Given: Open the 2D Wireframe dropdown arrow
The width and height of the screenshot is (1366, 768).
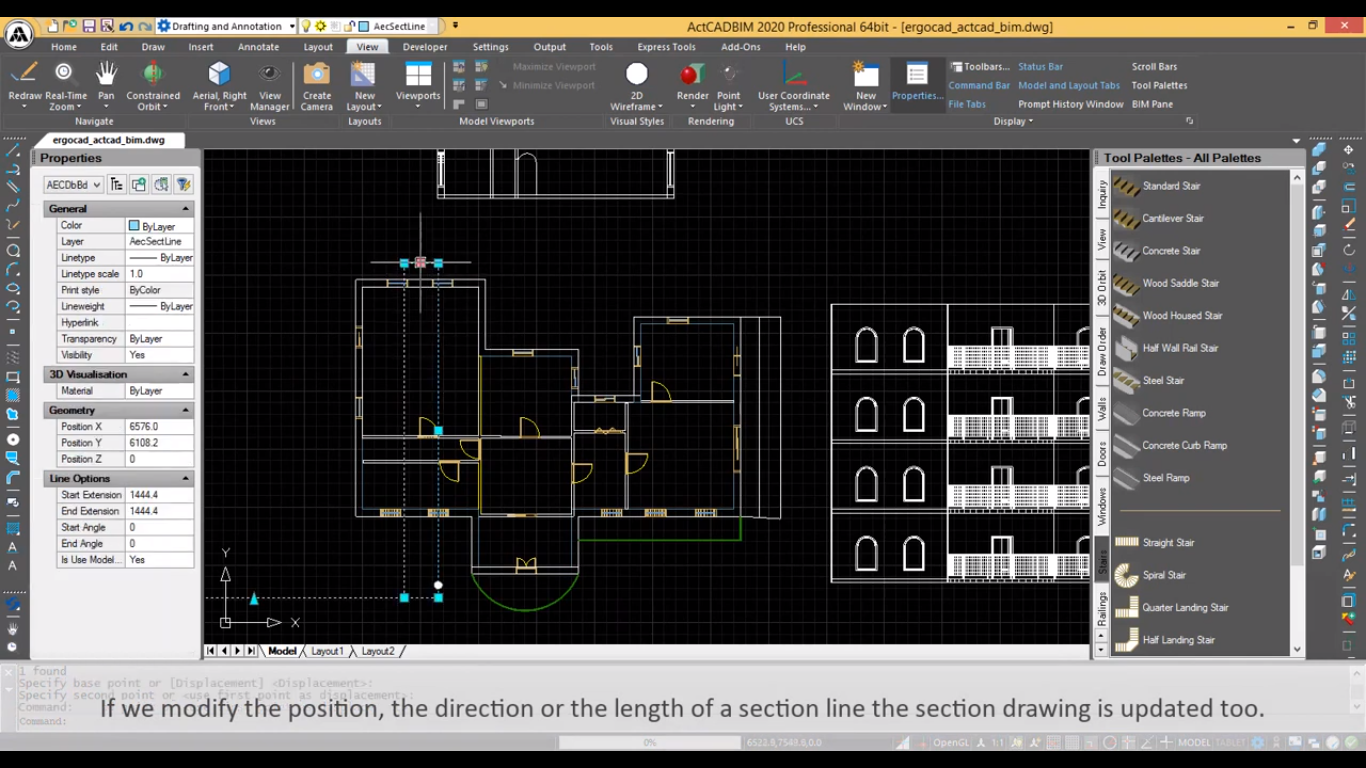Looking at the screenshot, I should [x=660, y=107].
